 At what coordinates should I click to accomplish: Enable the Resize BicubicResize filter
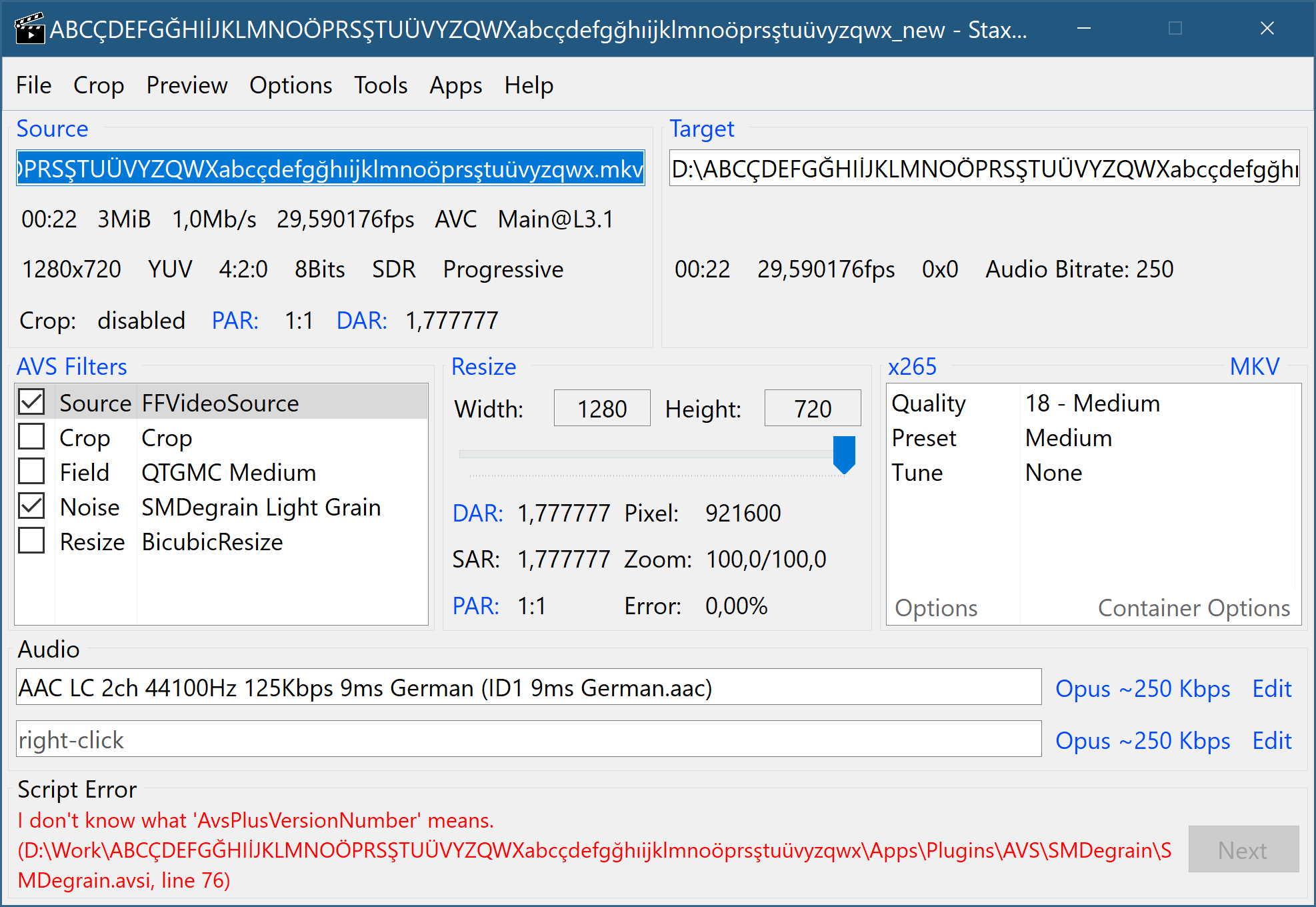coord(31,541)
